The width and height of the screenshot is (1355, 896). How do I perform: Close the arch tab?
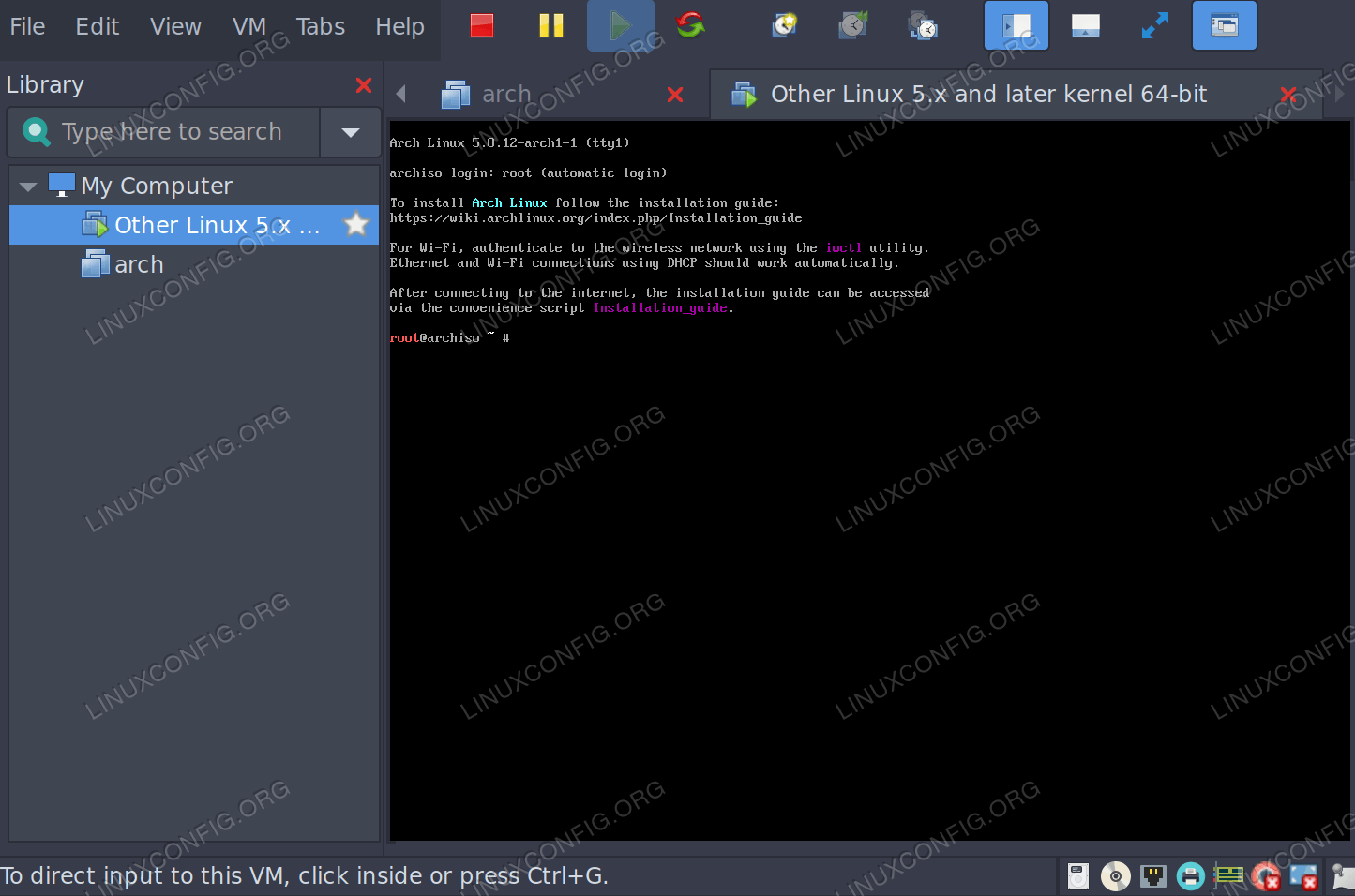675,95
